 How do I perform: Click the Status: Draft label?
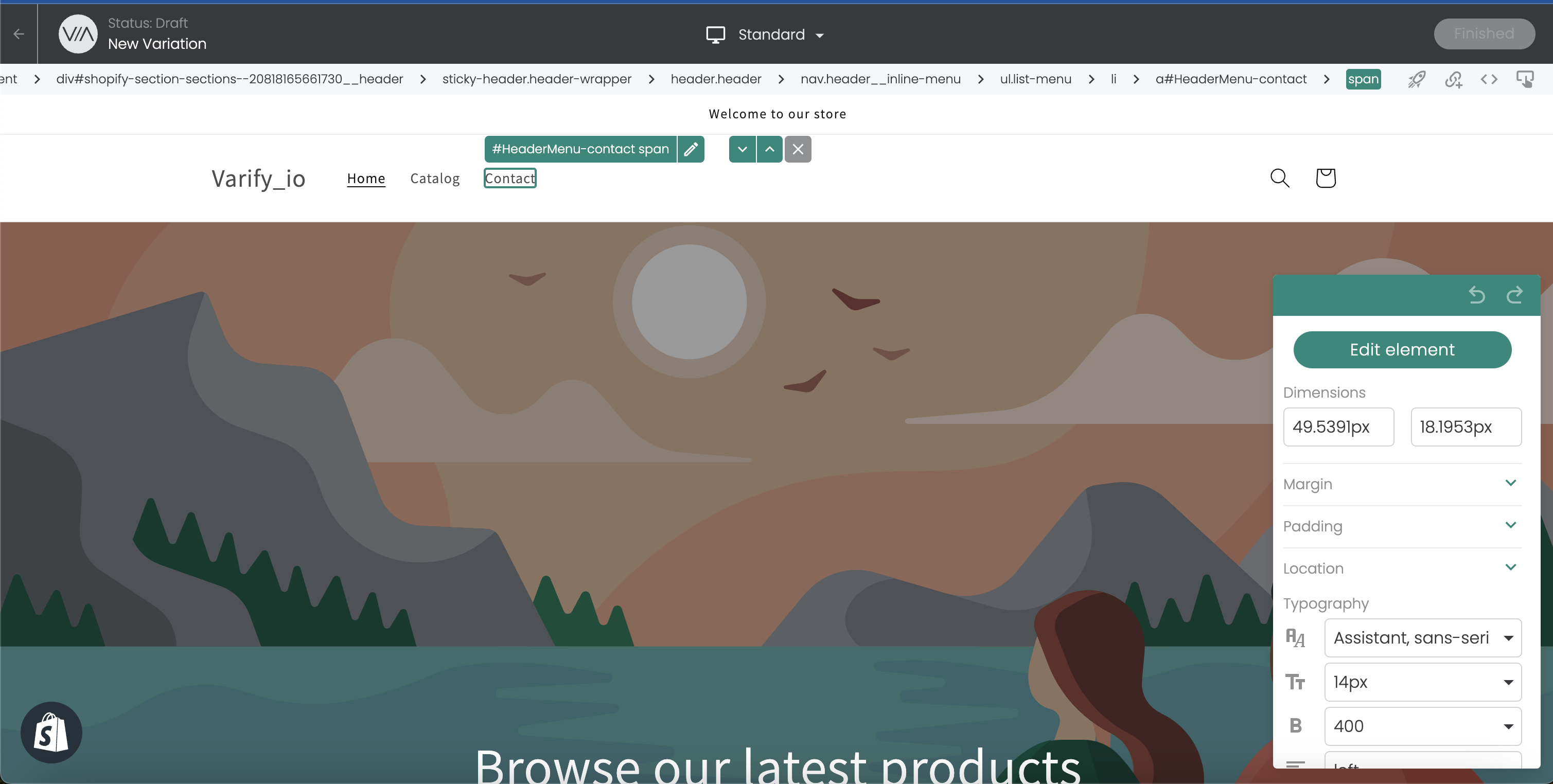click(x=148, y=23)
